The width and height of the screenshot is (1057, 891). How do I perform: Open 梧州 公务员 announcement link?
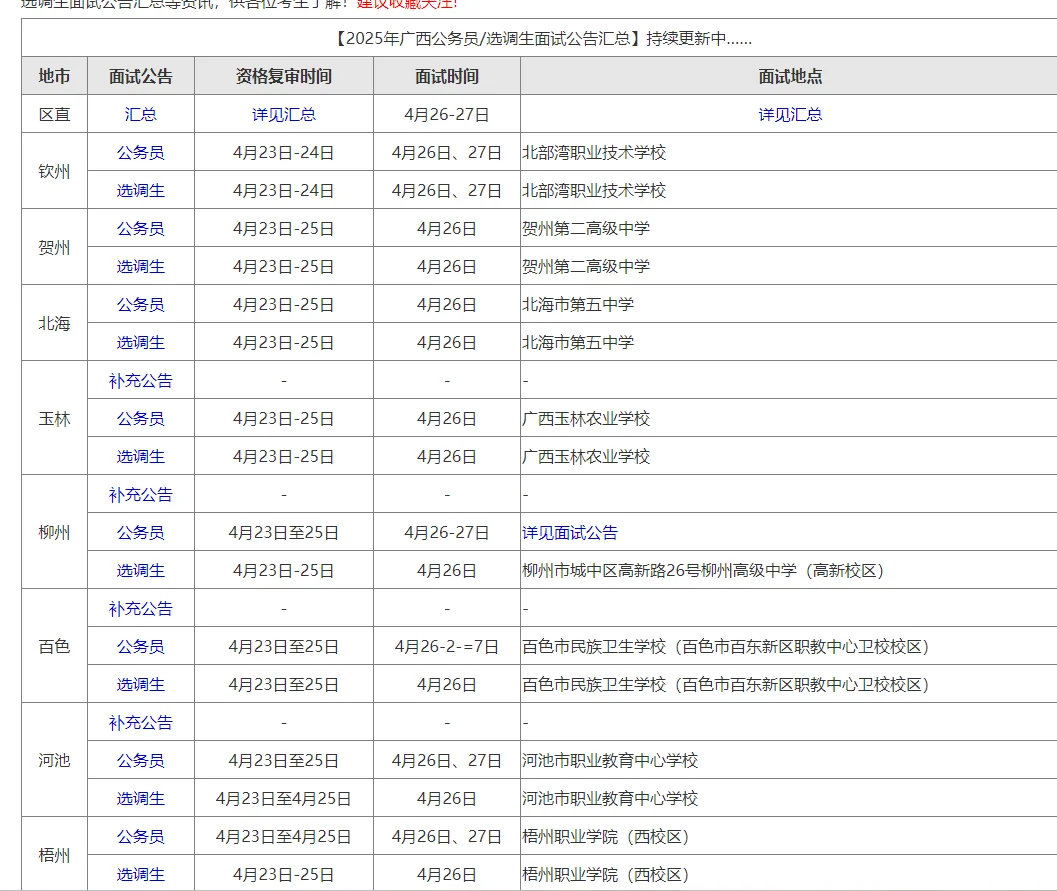coord(140,836)
